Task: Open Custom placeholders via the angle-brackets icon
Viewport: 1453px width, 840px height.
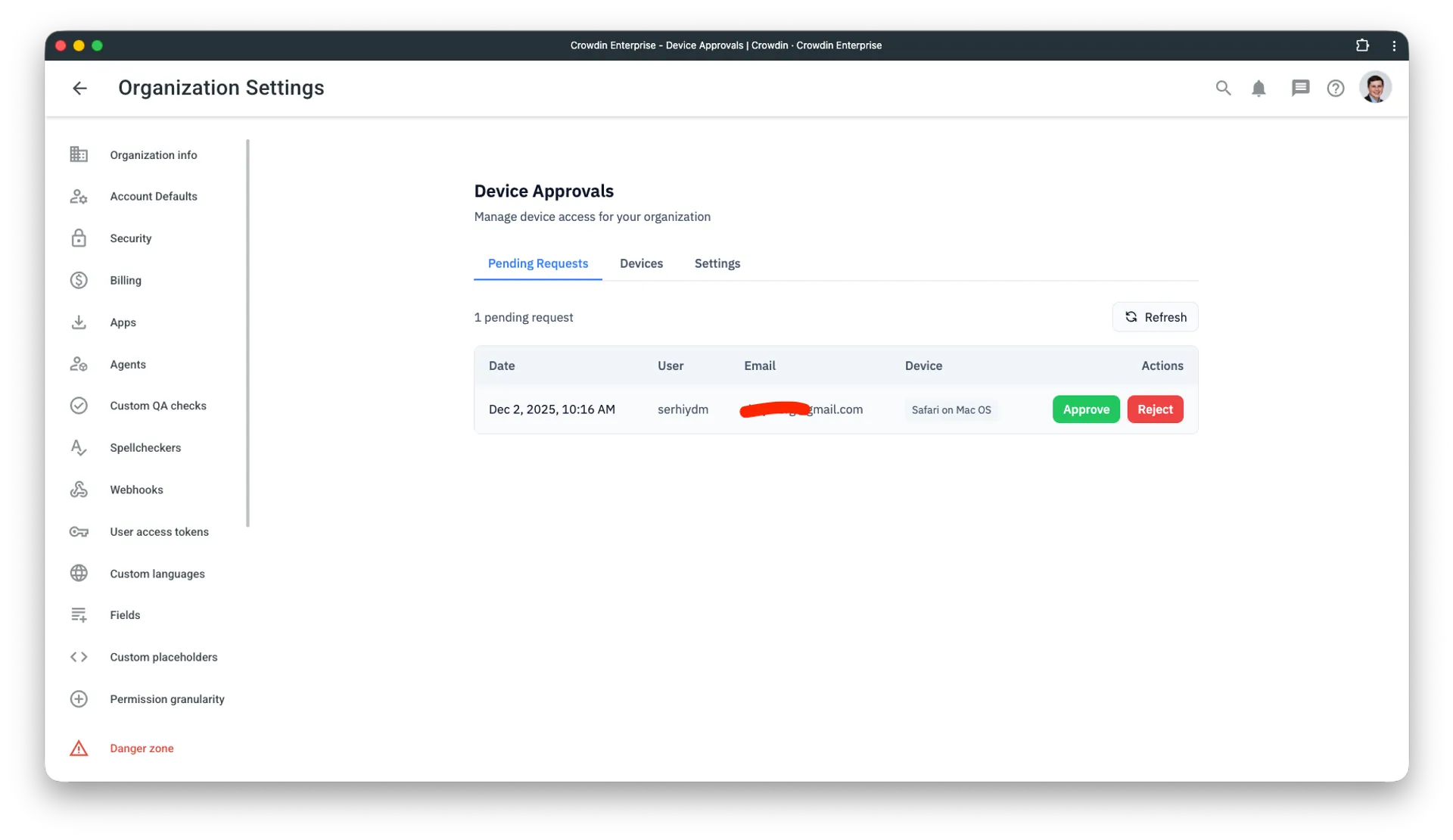Action: click(x=79, y=657)
